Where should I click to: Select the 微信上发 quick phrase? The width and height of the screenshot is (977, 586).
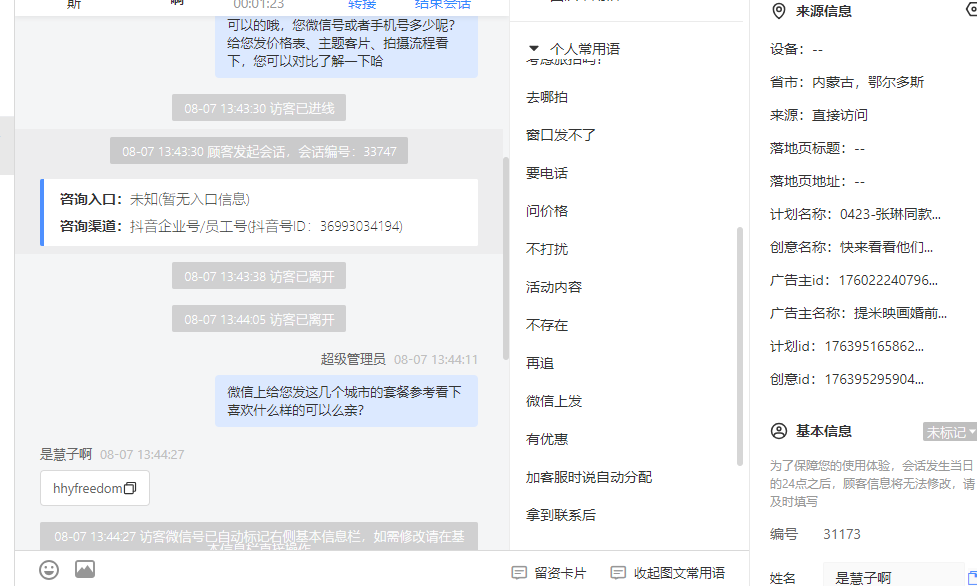point(554,401)
